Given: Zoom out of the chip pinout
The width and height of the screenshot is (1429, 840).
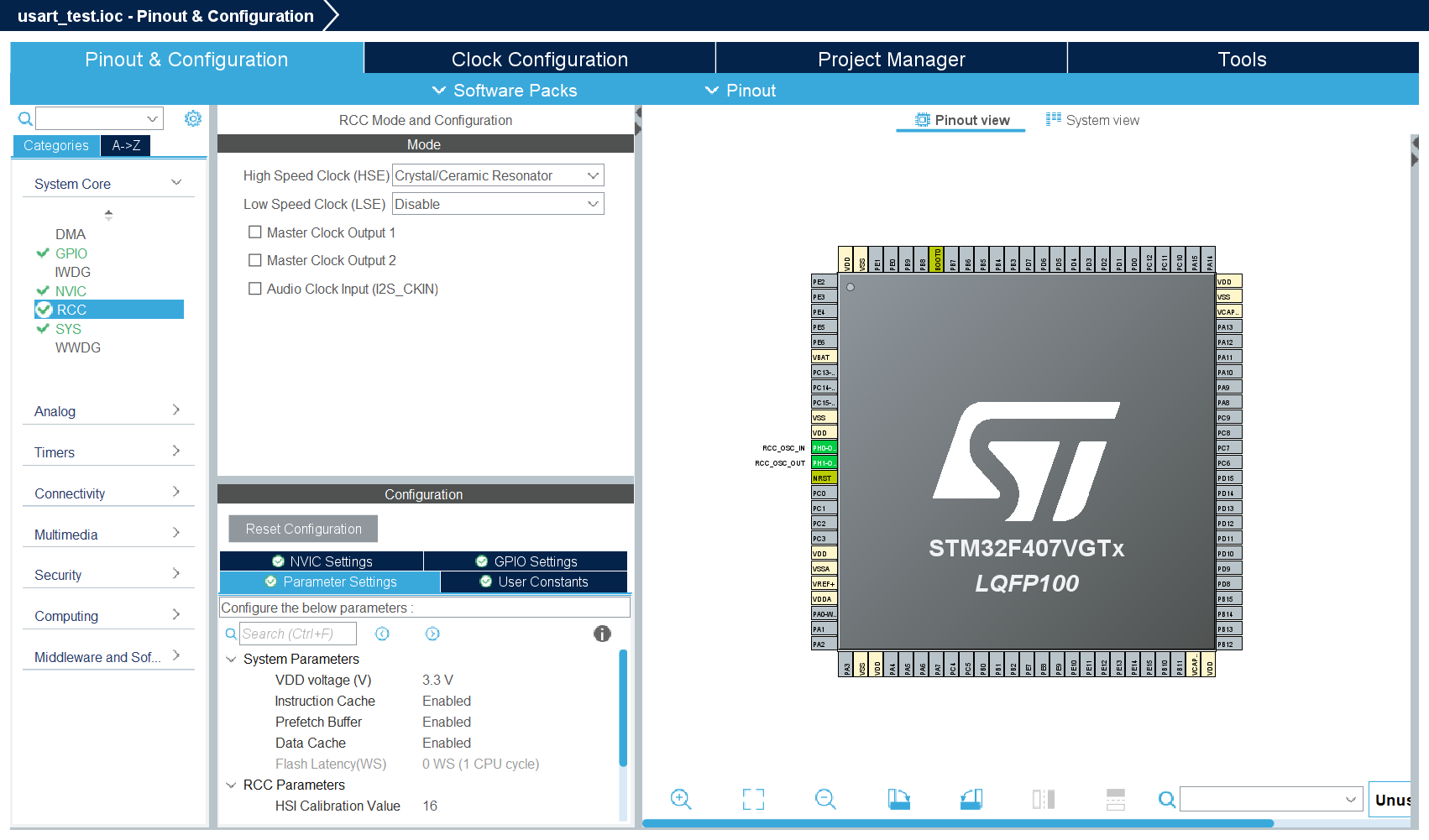Looking at the screenshot, I should tap(825, 799).
